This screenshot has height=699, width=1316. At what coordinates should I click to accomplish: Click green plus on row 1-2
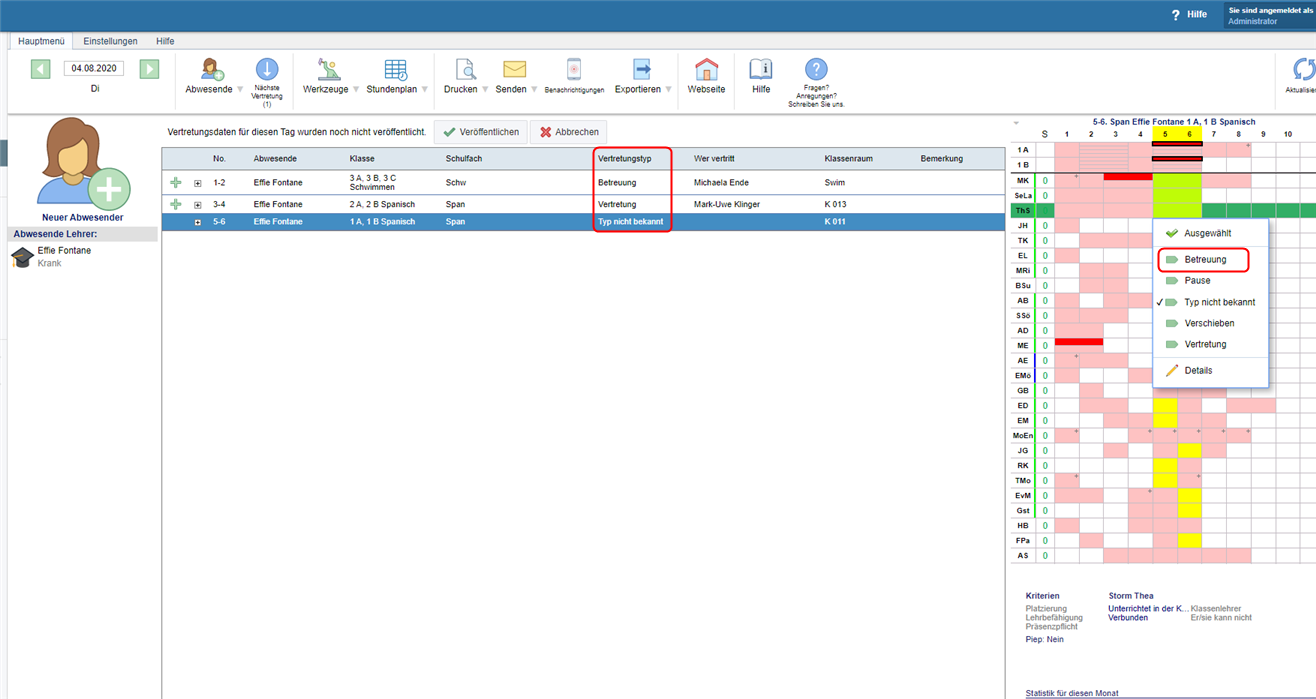click(176, 183)
